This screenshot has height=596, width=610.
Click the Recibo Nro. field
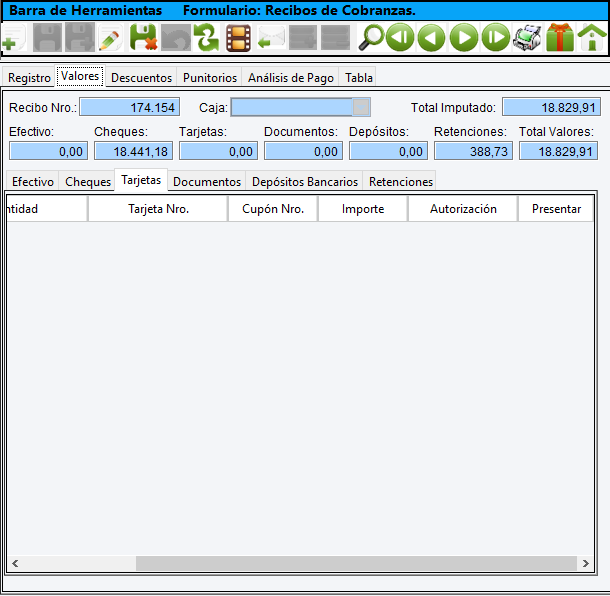(129, 107)
